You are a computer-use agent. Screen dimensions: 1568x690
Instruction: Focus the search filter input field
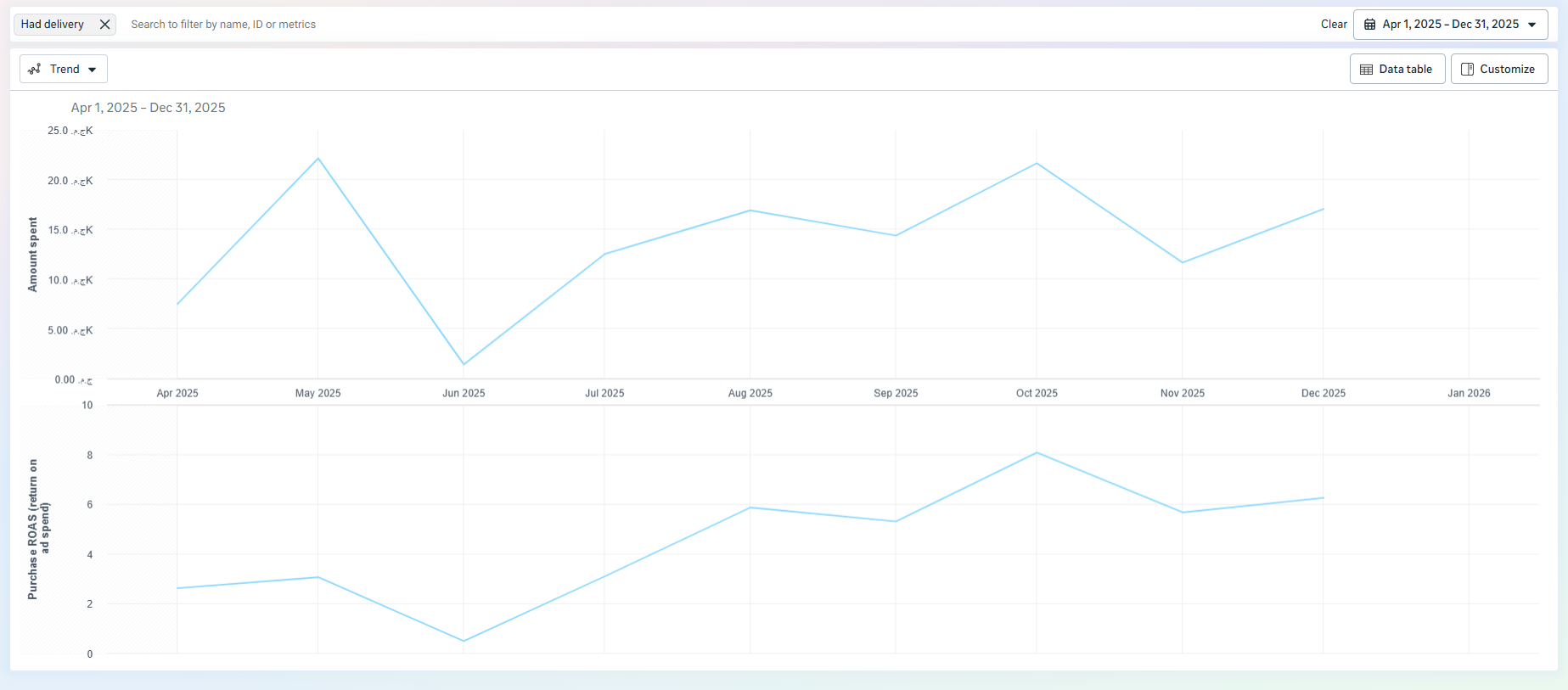point(718,25)
